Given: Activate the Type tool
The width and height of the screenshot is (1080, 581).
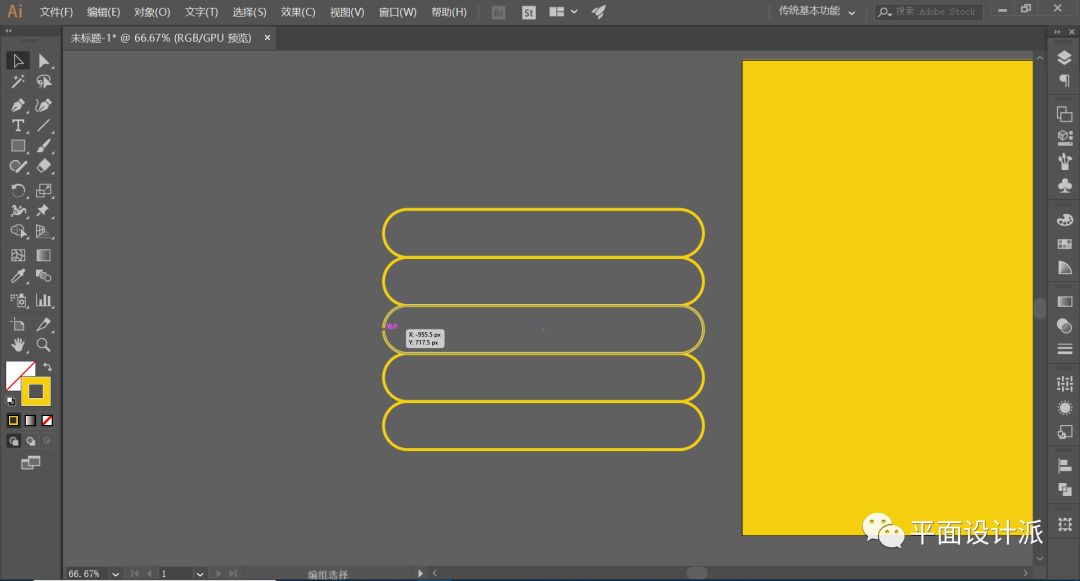Looking at the screenshot, I should coord(18,126).
